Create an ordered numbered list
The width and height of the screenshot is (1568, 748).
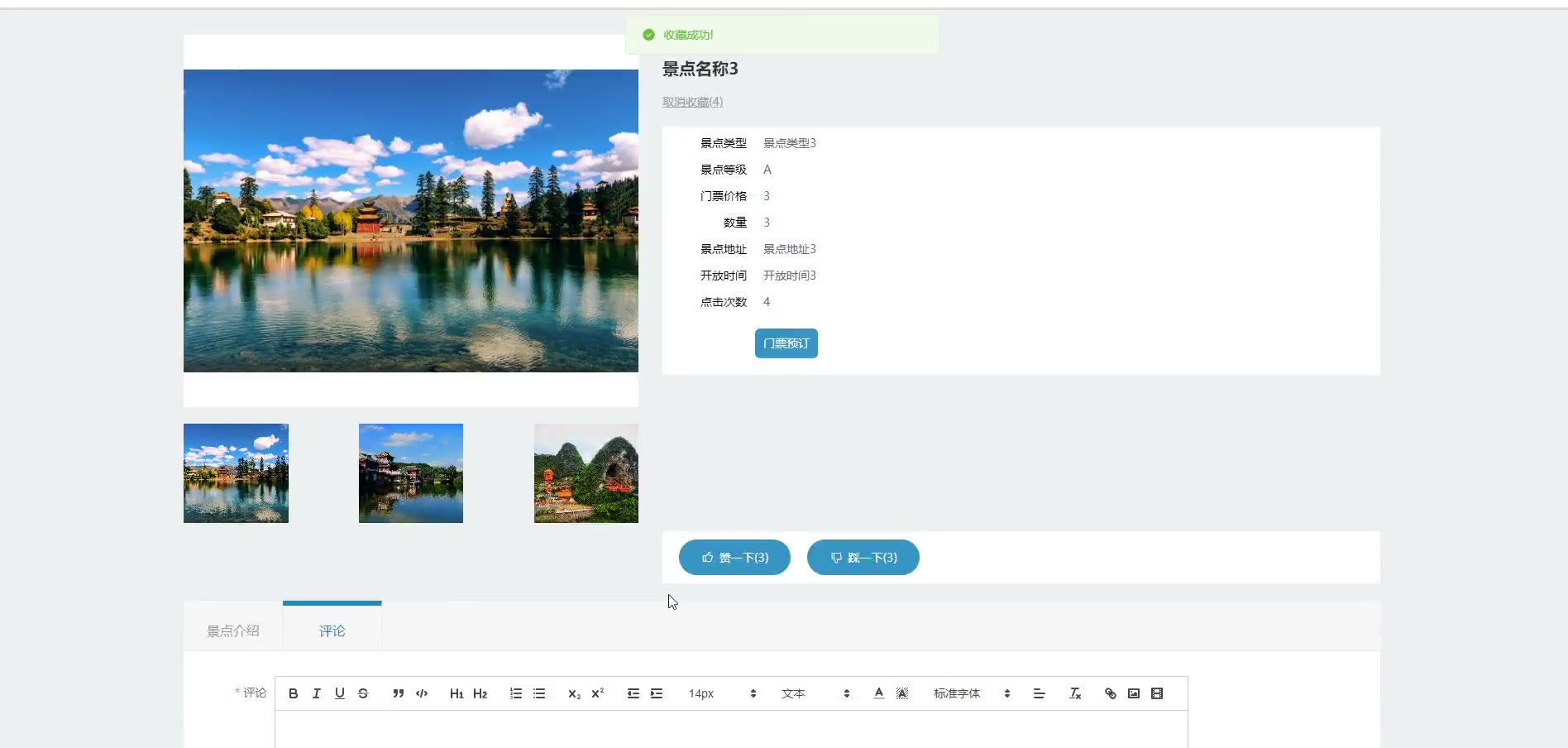pyautogui.click(x=516, y=693)
